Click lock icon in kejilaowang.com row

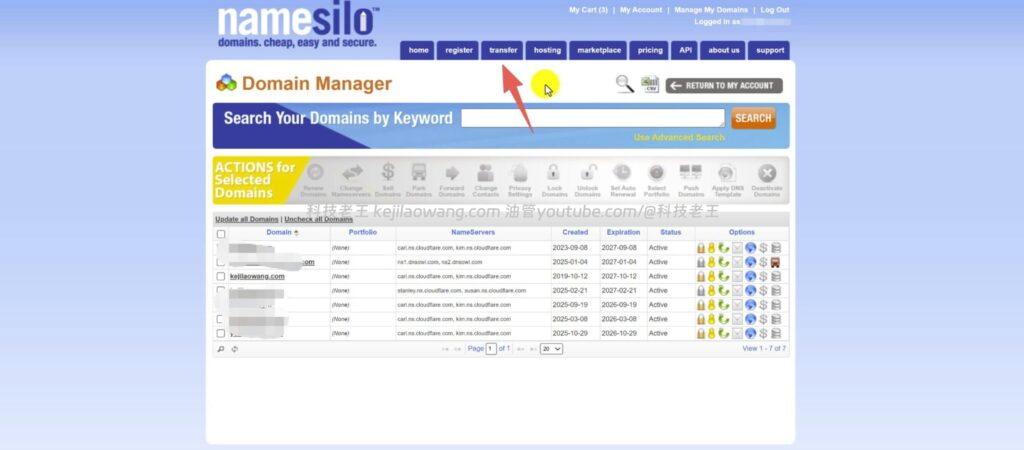click(701, 276)
